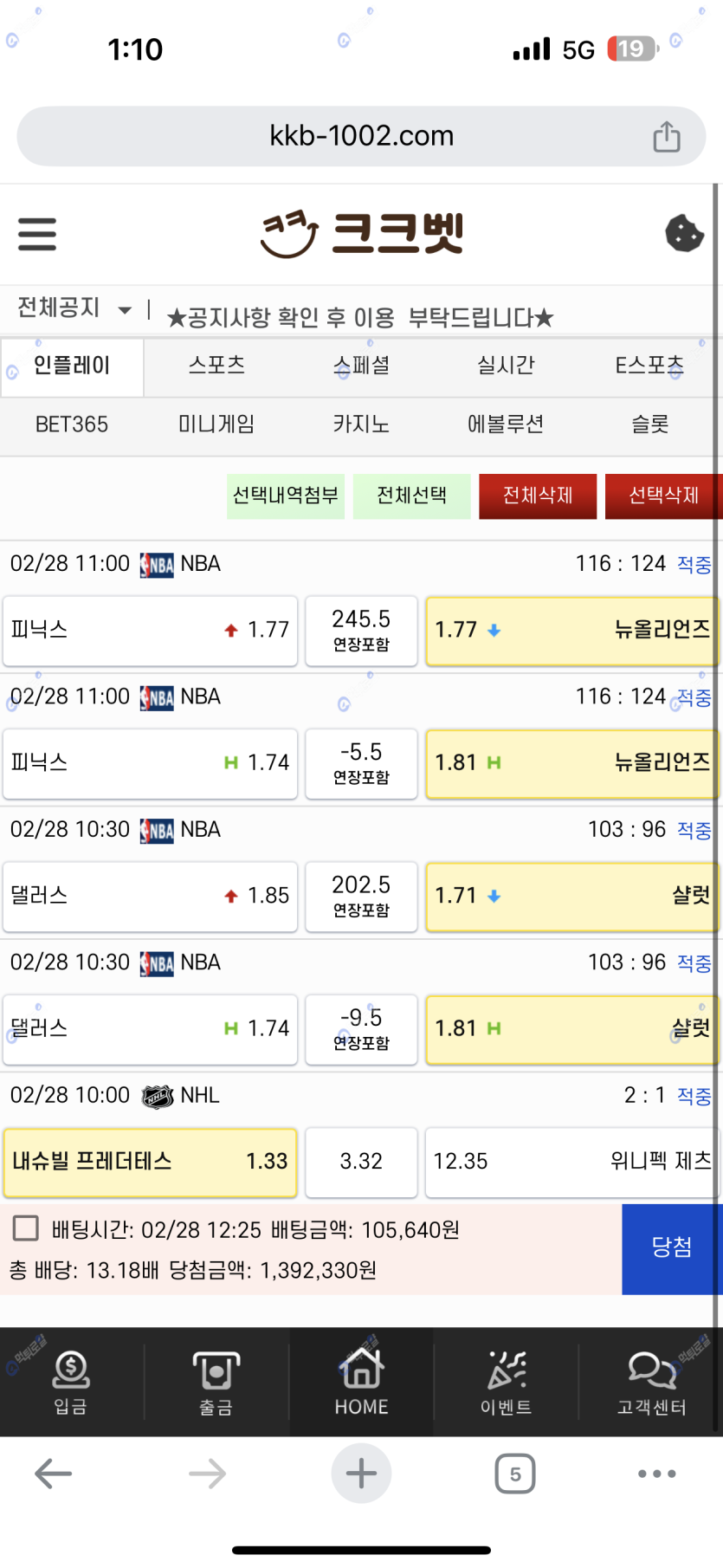
Task: Tap the kkb-1002.com address field
Action: pyautogui.click(x=361, y=136)
